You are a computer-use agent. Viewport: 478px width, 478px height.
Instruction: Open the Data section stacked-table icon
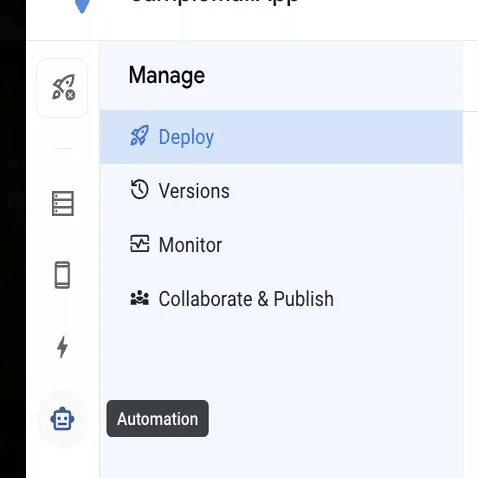click(x=63, y=203)
